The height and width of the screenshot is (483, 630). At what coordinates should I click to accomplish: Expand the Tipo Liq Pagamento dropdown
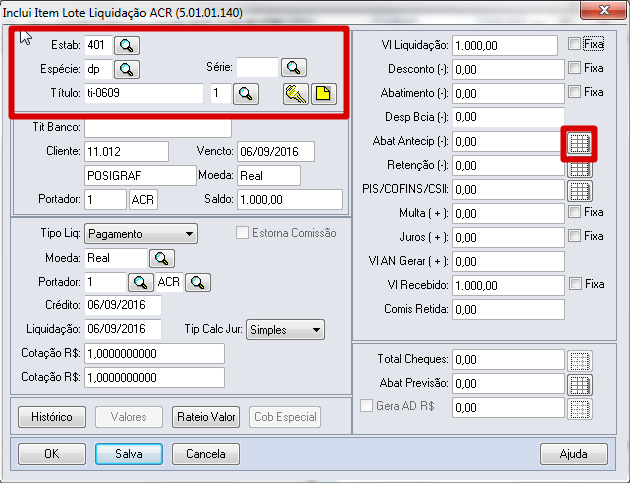tap(141, 234)
